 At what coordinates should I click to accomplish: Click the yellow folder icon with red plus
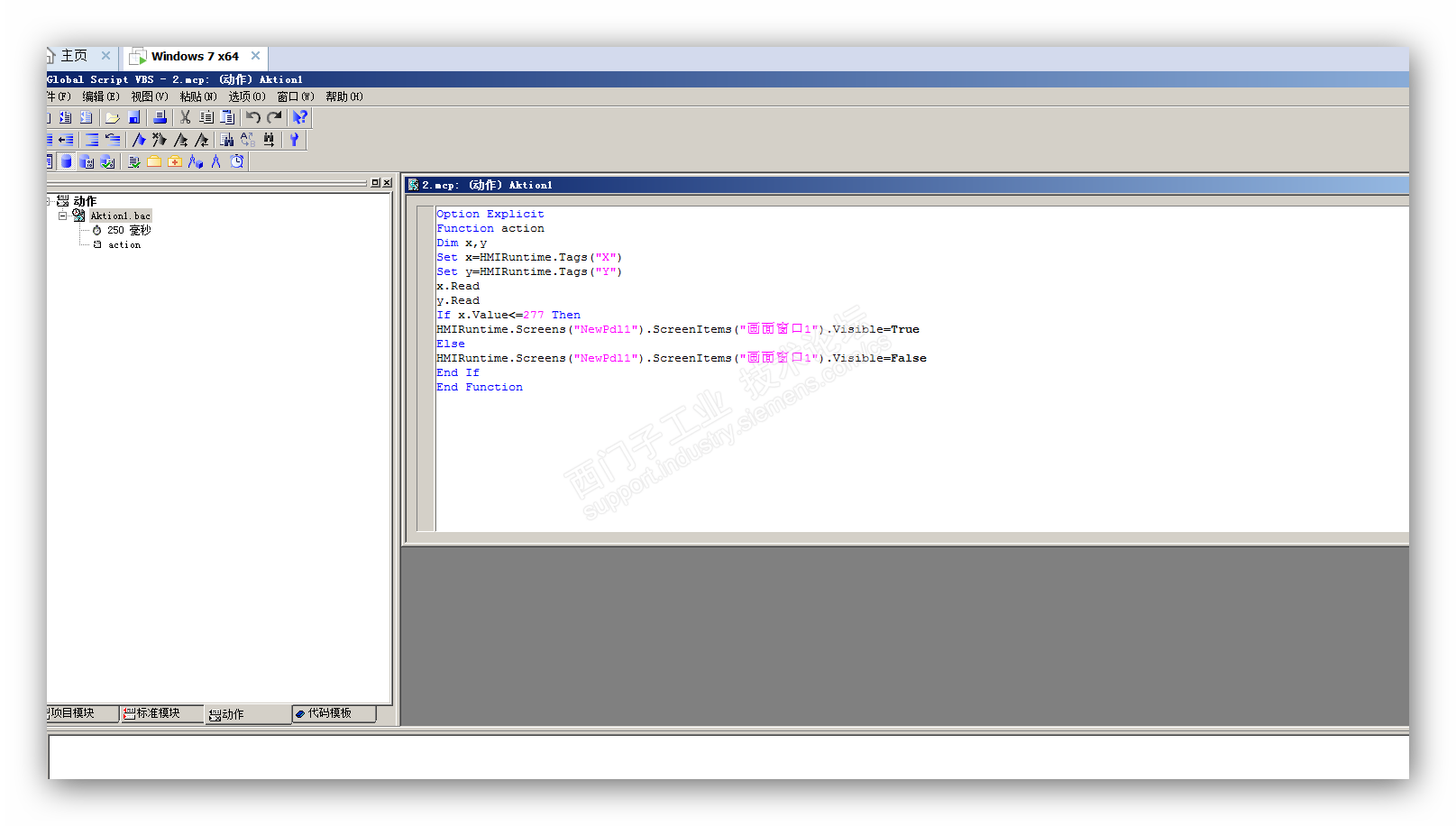(175, 161)
